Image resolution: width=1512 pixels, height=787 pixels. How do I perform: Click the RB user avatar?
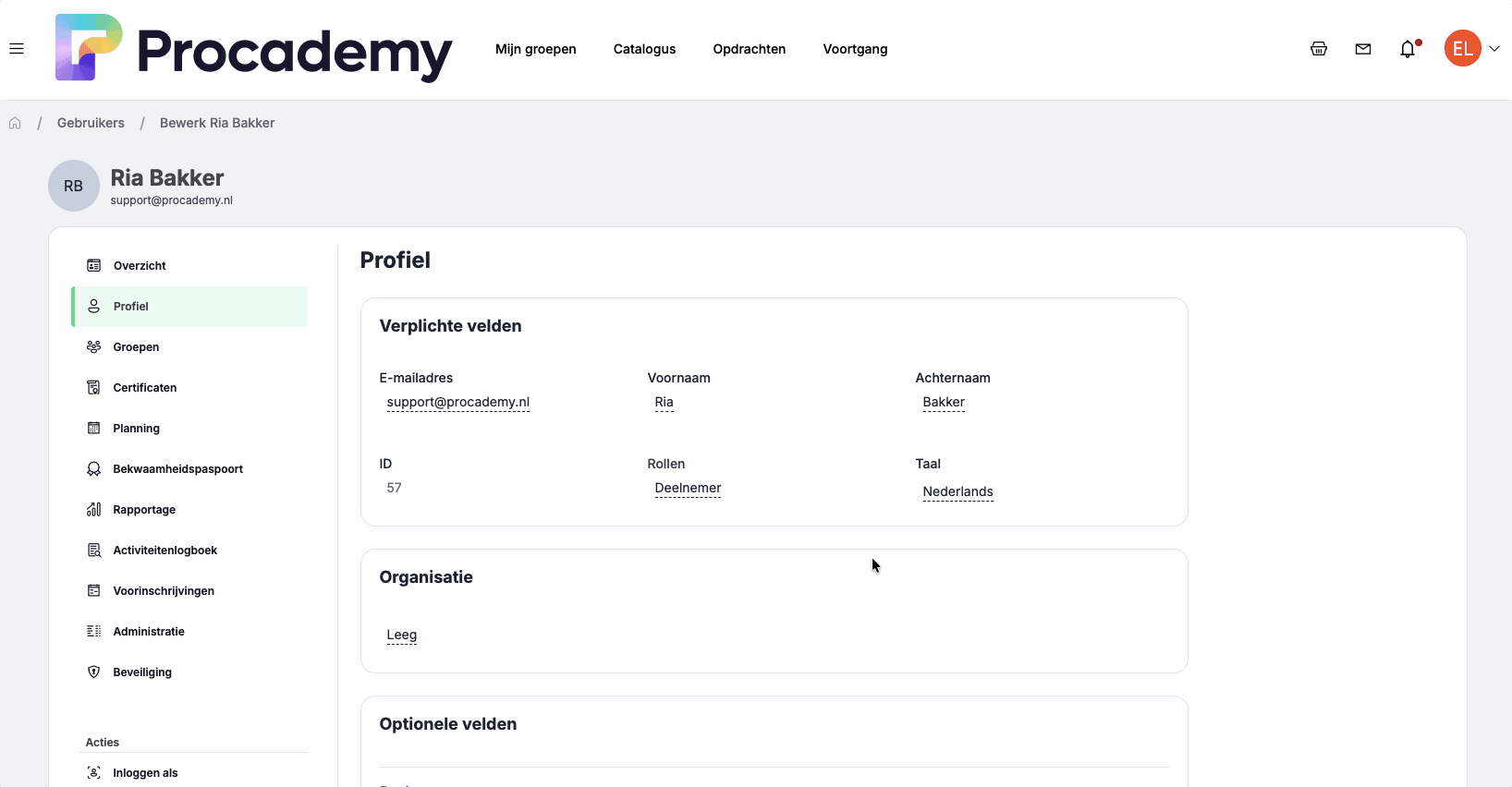pos(73,186)
